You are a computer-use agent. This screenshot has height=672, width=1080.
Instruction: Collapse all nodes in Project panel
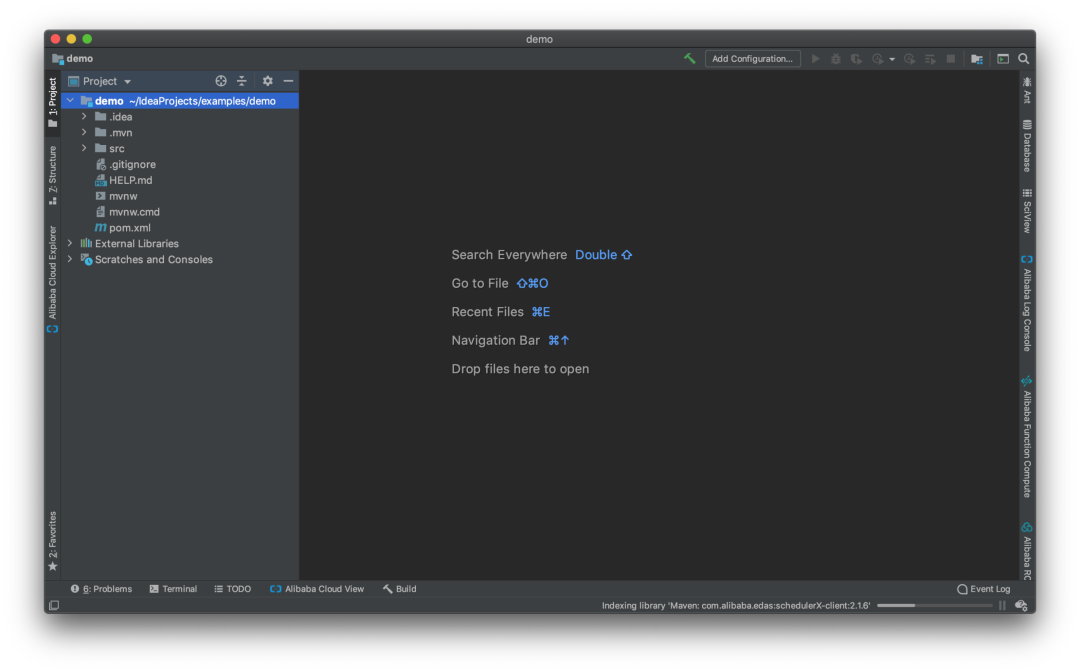click(x=241, y=81)
